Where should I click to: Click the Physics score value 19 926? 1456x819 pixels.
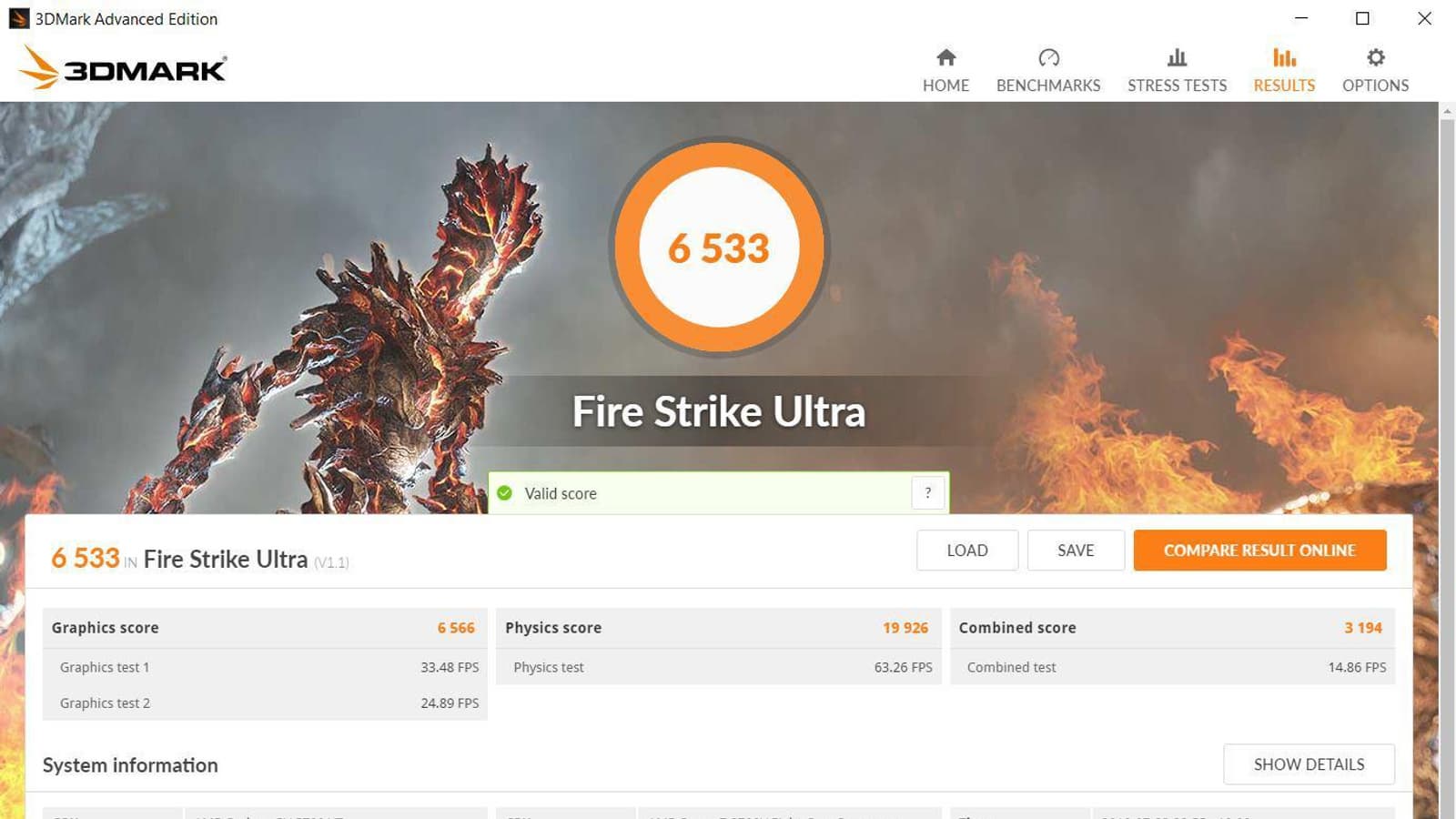coord(905,628)
